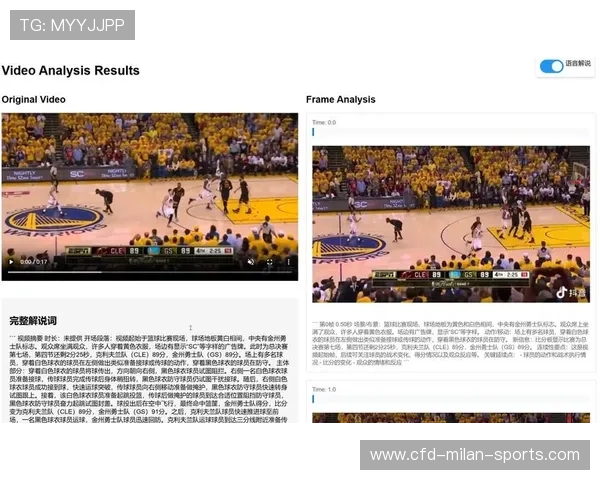Click the Time 0.0 frame description text
Viewport: 600px width, 480px height.
(450, 343)
